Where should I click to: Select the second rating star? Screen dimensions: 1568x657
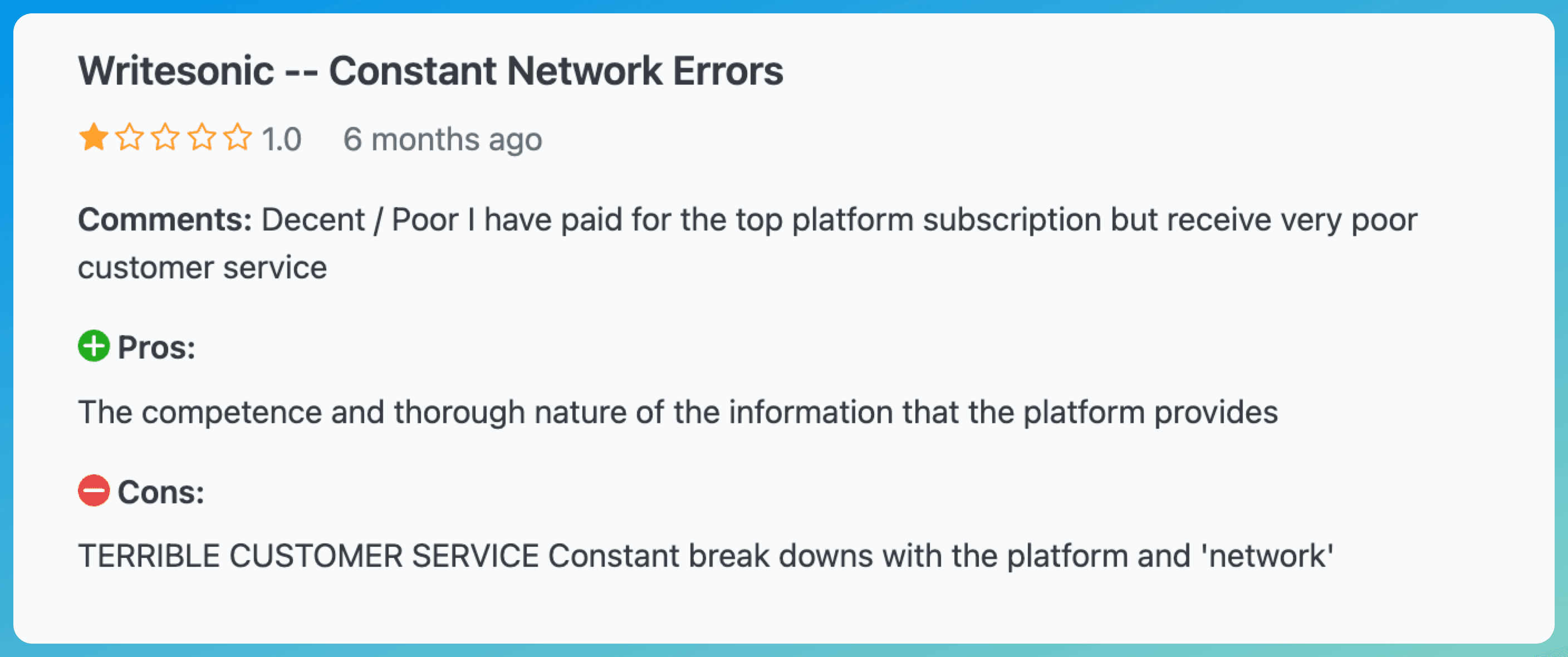click(x=130, y=138)
